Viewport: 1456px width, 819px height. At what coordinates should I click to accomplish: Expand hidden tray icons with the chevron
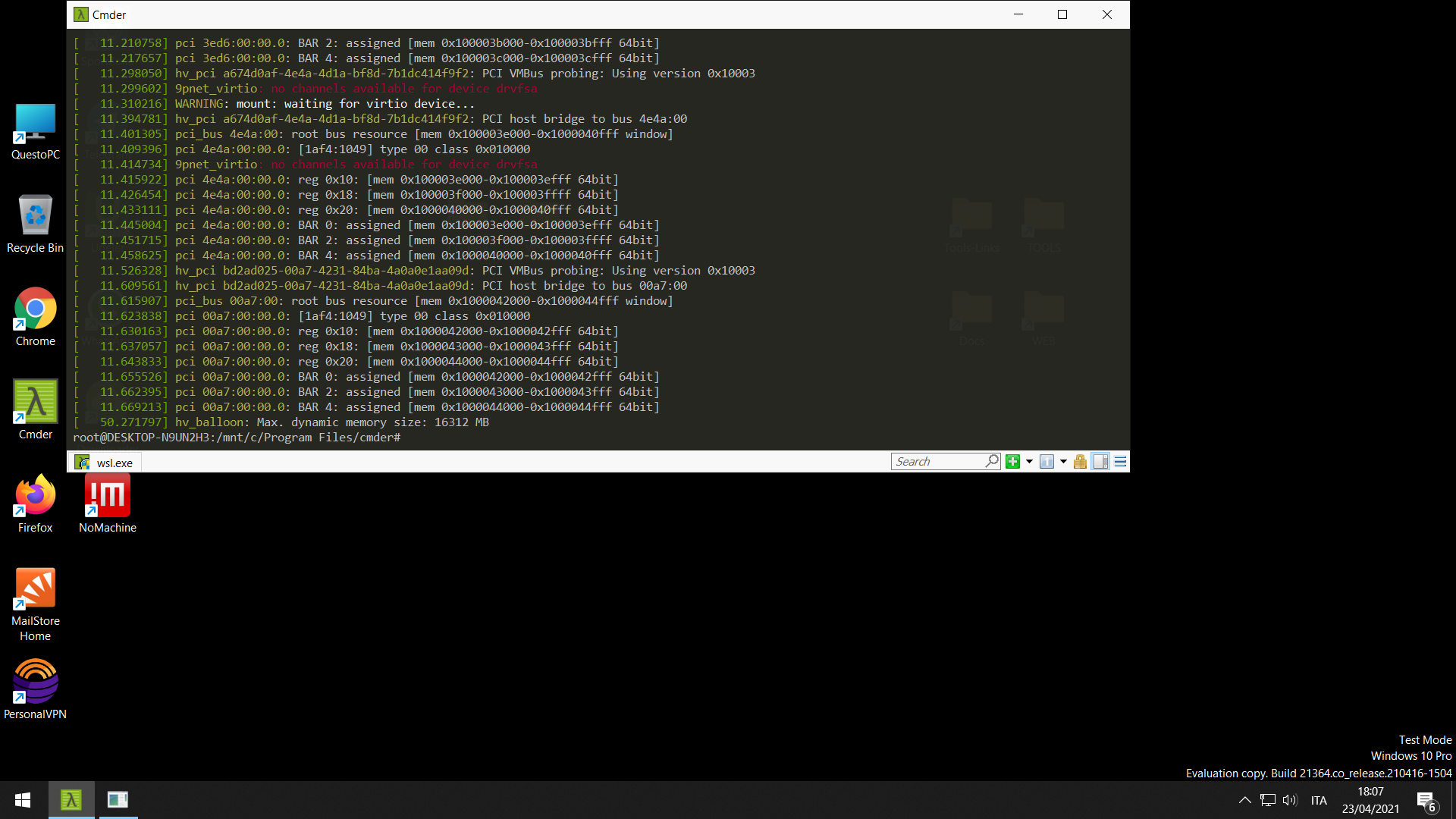[x=1244, y=799]
